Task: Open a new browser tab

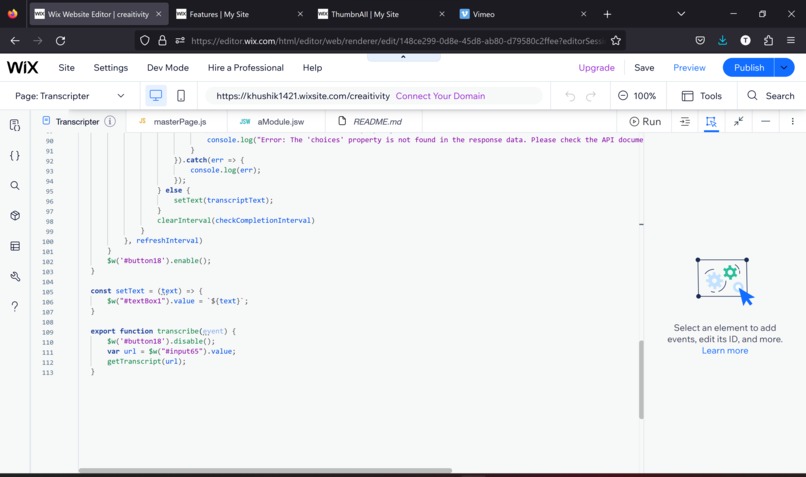Action: point(607,14)
